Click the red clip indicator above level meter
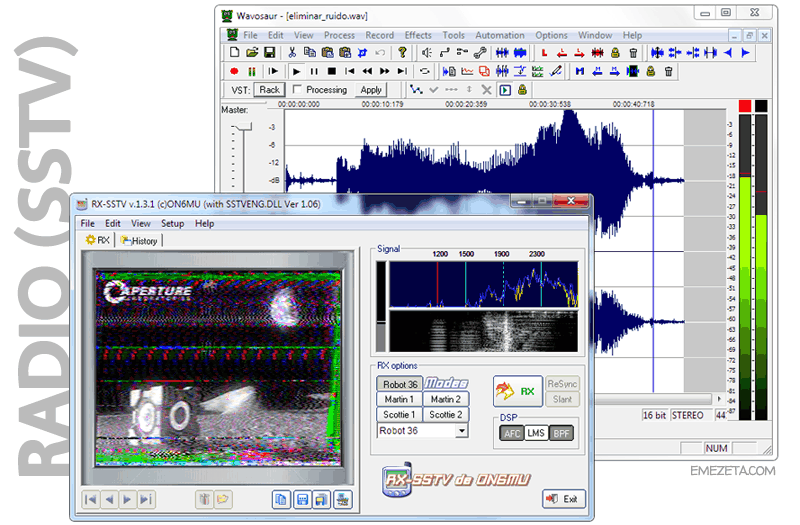This screenshot has width=800, height=525. [x=745, y=106]
